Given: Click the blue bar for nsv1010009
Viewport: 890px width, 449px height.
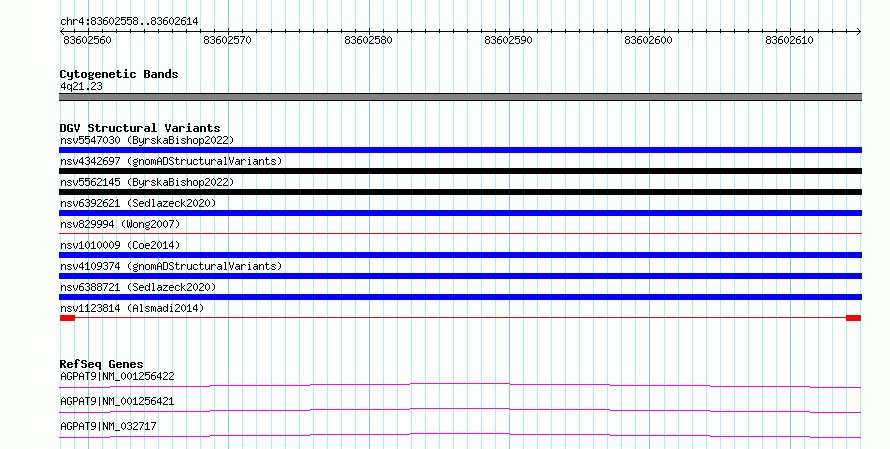Looking at the screenshot, I should pos(460,255).
